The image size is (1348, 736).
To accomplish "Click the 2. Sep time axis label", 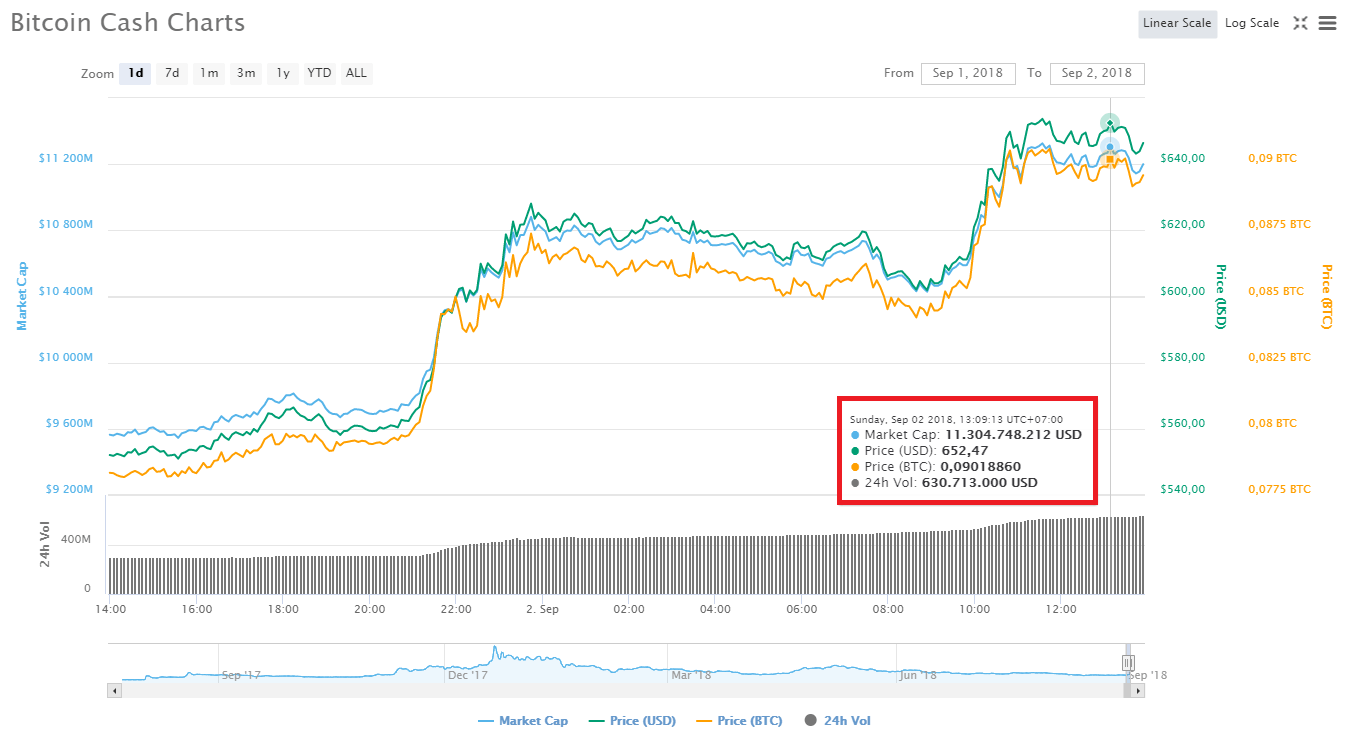I will (x=543, y=609).
